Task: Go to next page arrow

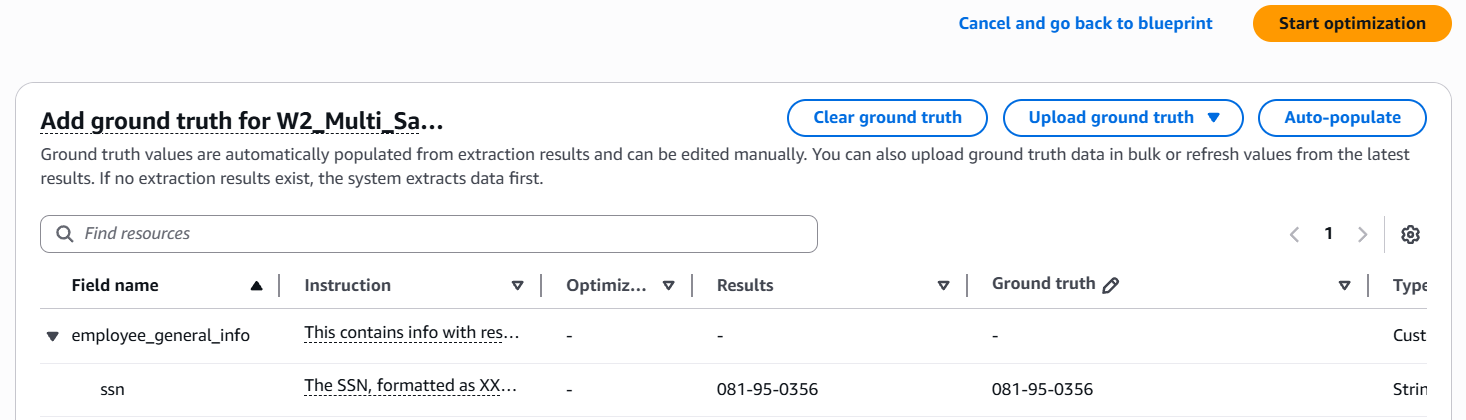Action: click(1362, 234)
